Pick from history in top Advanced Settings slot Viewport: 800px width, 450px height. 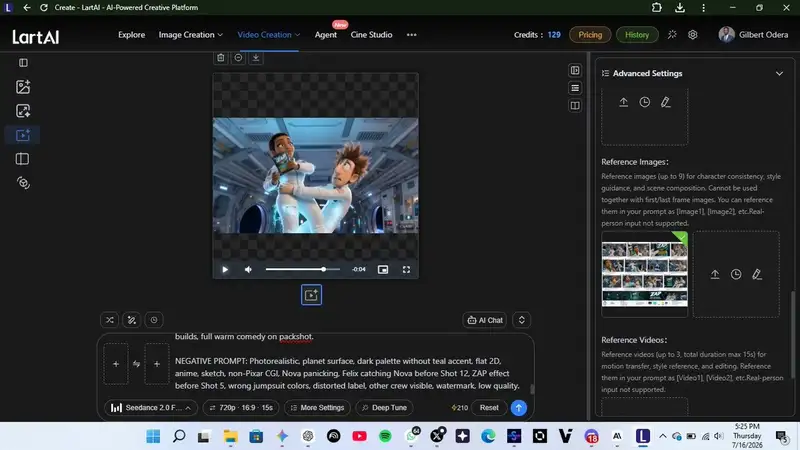644,102
